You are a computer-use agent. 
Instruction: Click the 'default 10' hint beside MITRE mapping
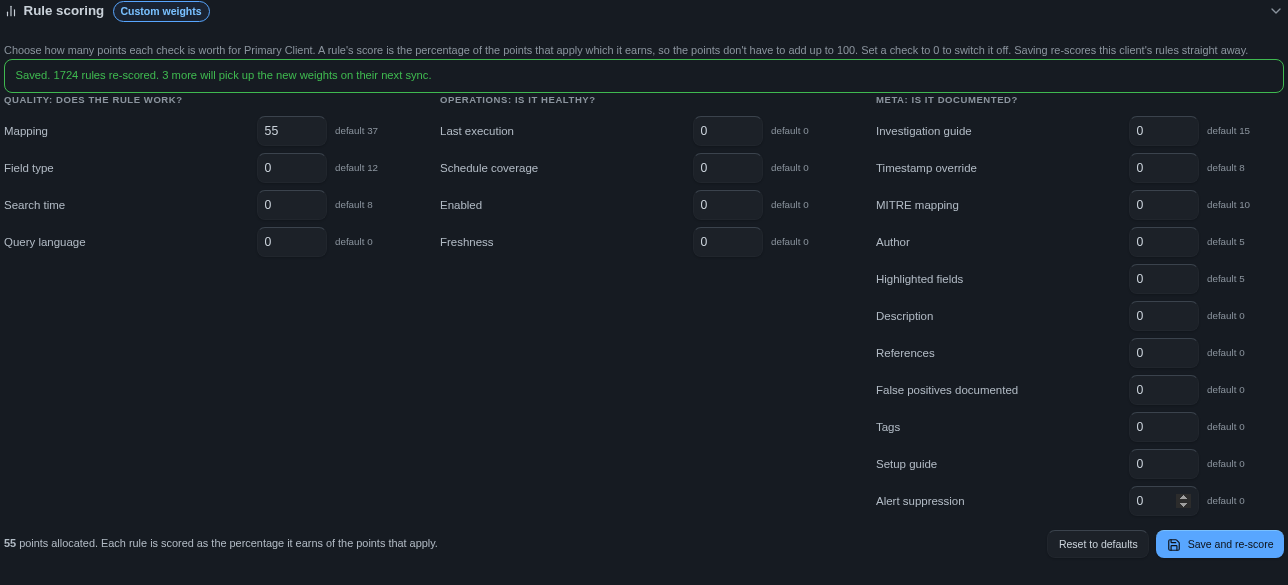(x=1228, y=205)
